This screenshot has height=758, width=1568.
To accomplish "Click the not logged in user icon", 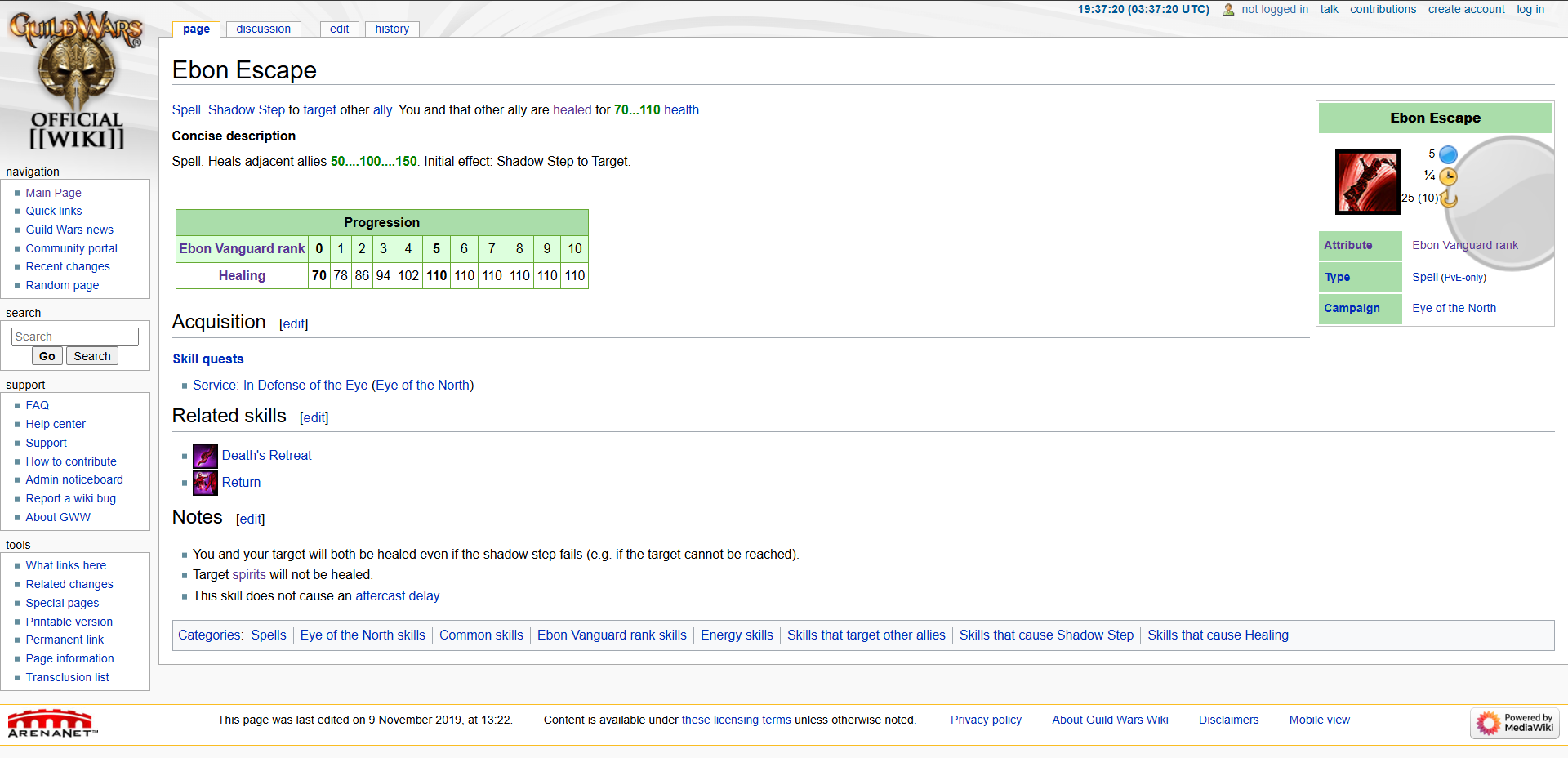I will coord(1228,10).
